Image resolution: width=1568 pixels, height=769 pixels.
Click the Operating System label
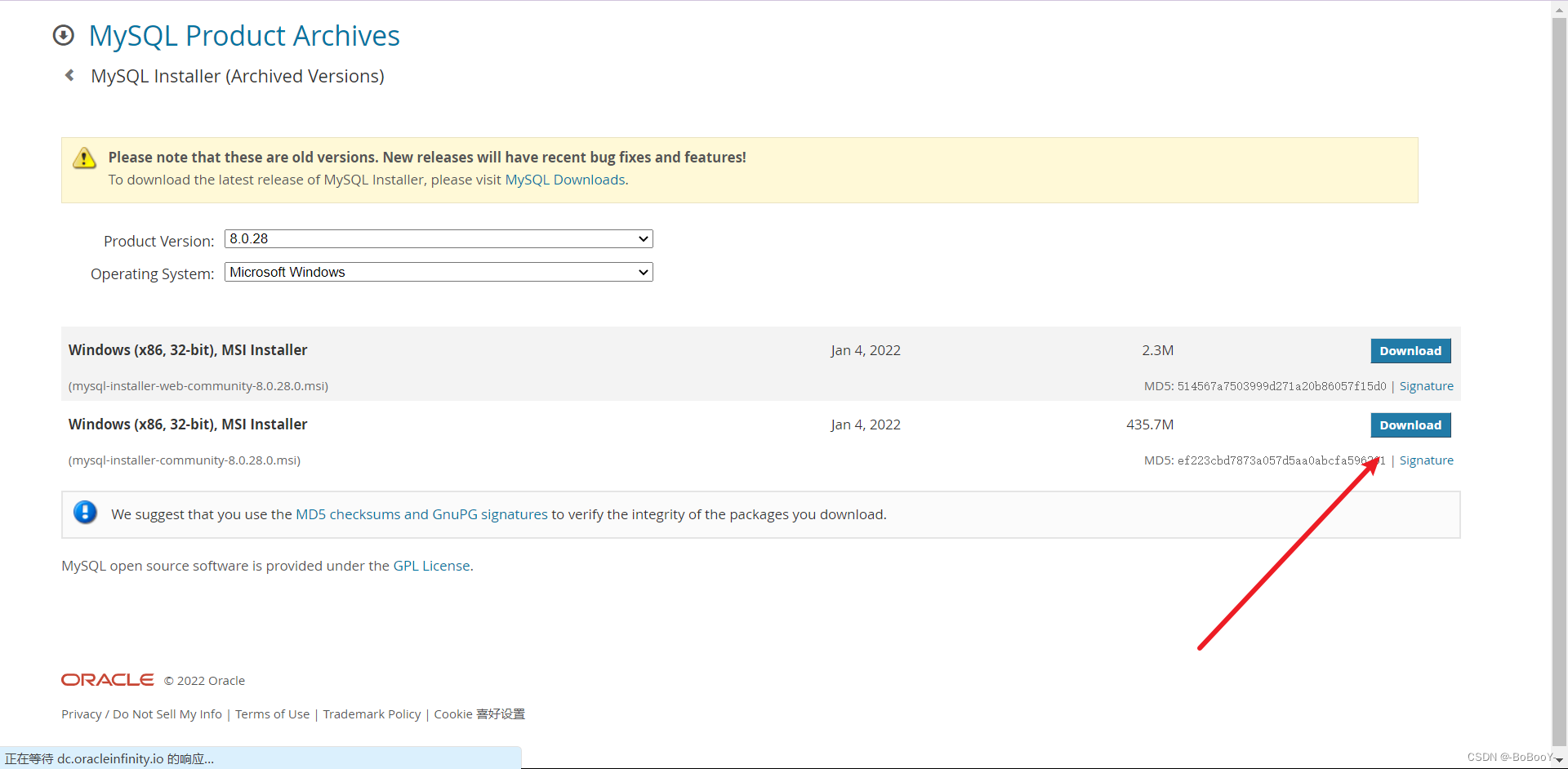tap(152, 273)
